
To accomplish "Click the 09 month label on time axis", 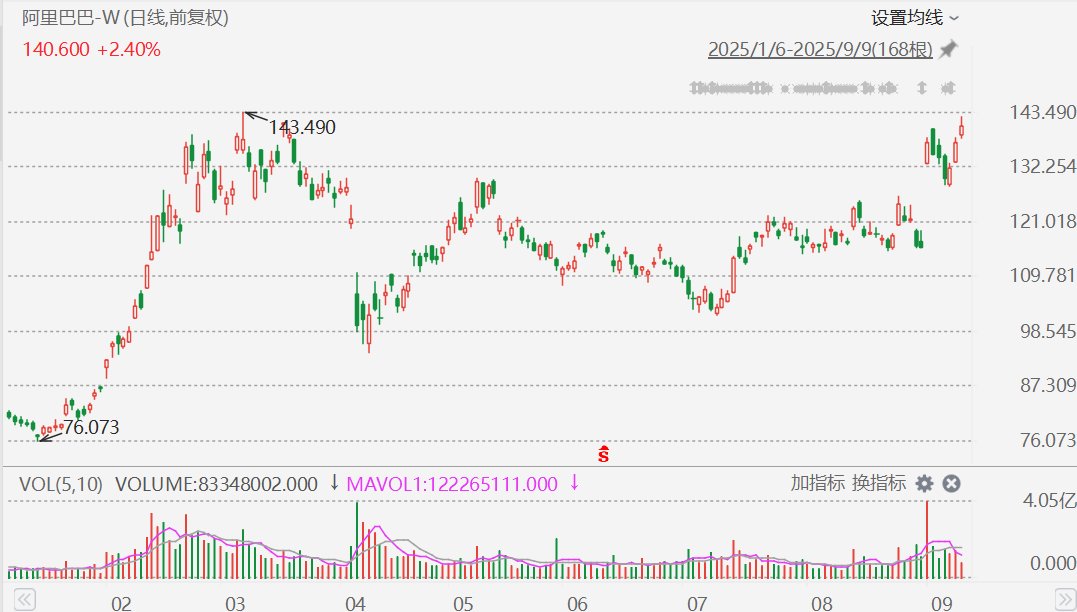I will pos(941,603).
